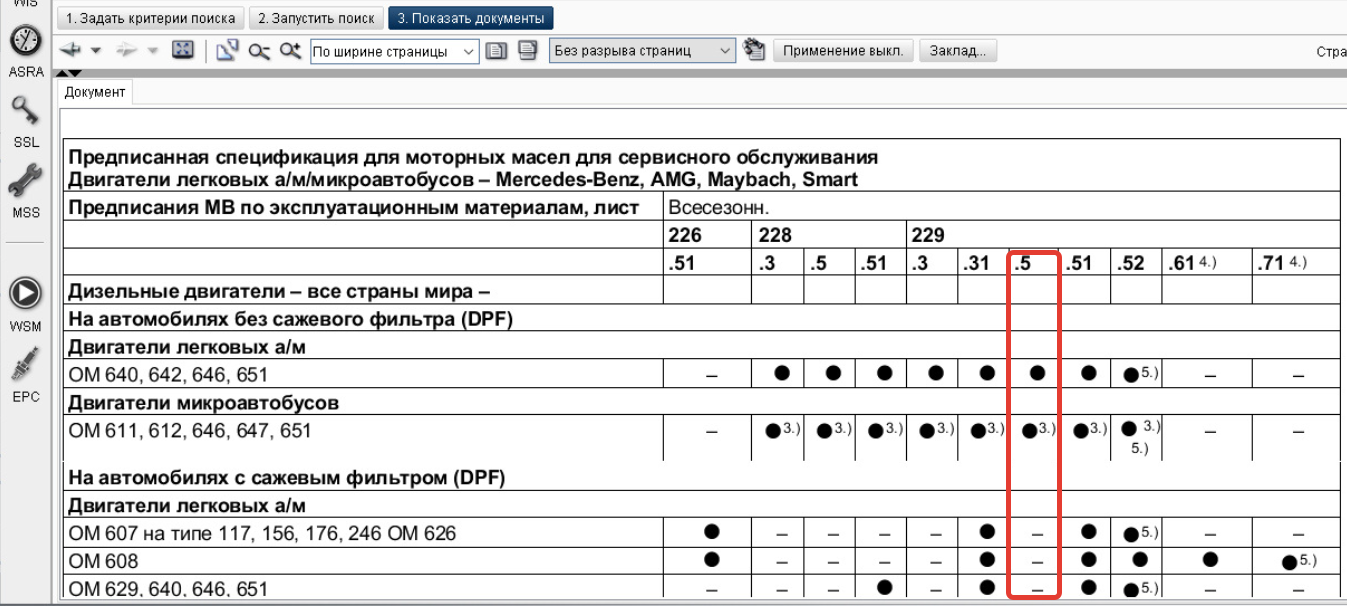Open the ASRA clock module icon

25,42
